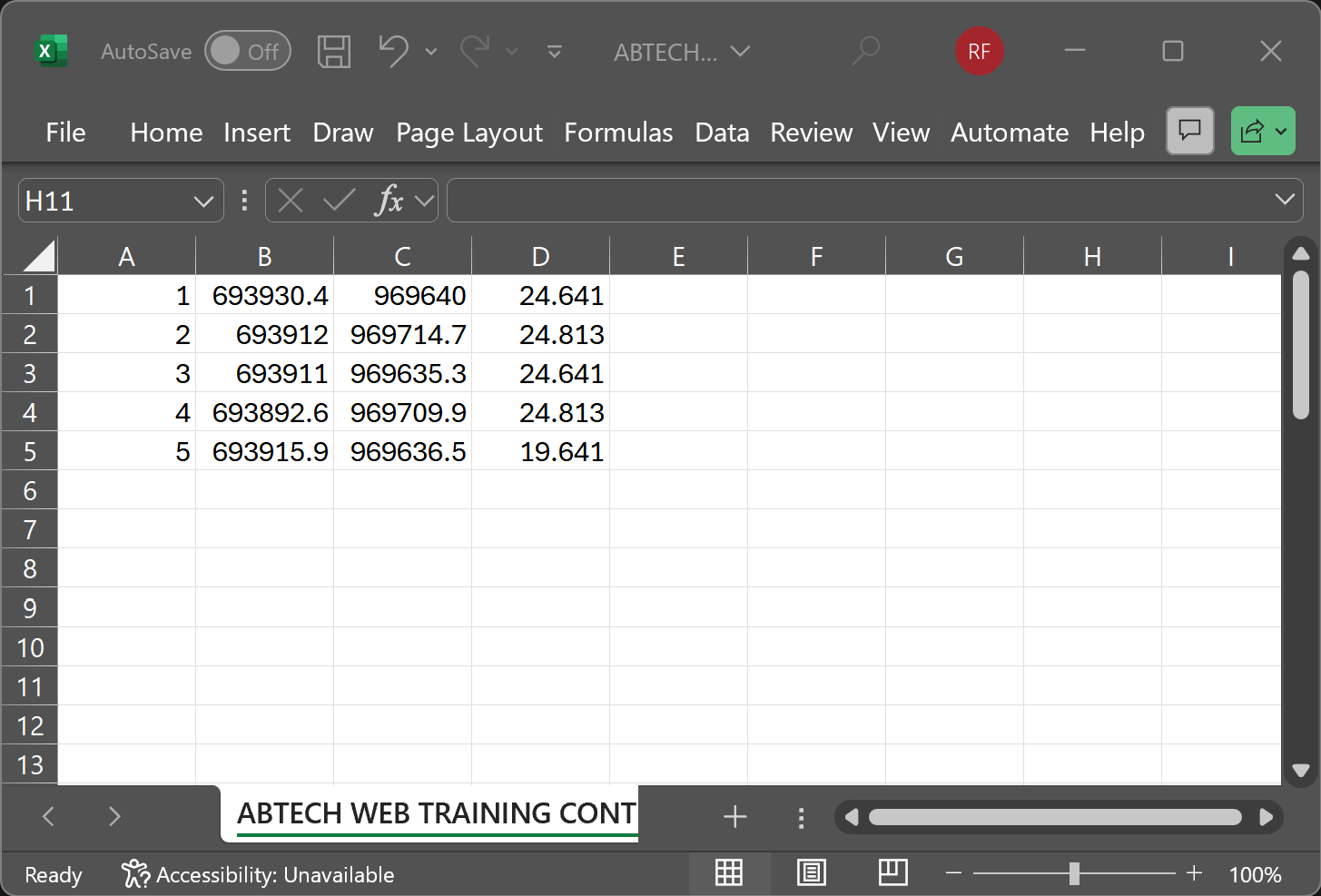Click the Undo arrow icon

pos(393,52)
